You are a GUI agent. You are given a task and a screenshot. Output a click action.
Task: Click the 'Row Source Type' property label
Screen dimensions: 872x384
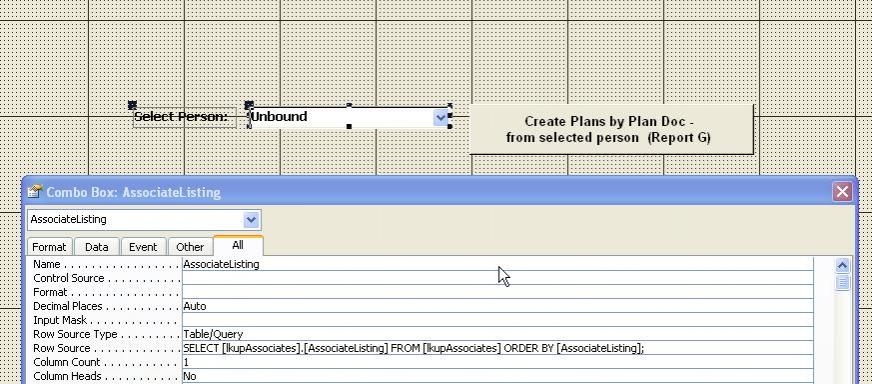[x=75, y=334]
